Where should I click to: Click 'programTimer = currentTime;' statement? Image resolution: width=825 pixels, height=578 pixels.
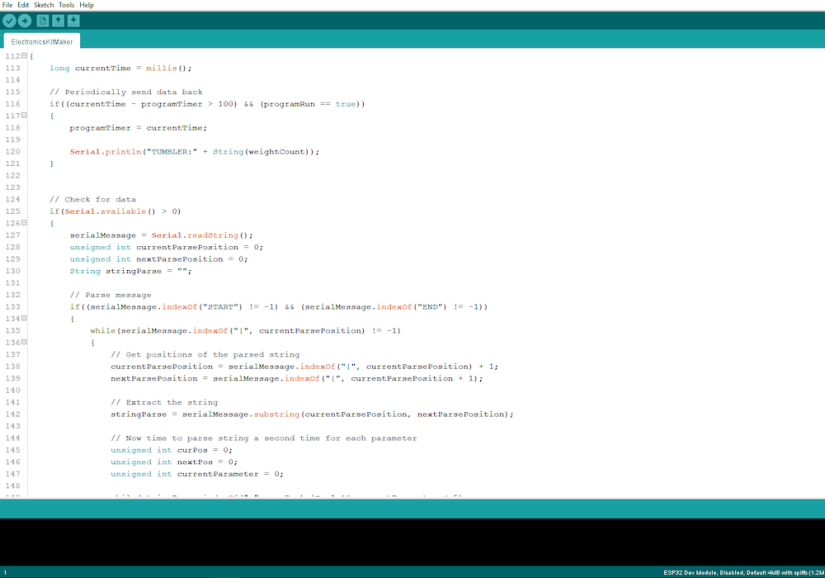138,128
